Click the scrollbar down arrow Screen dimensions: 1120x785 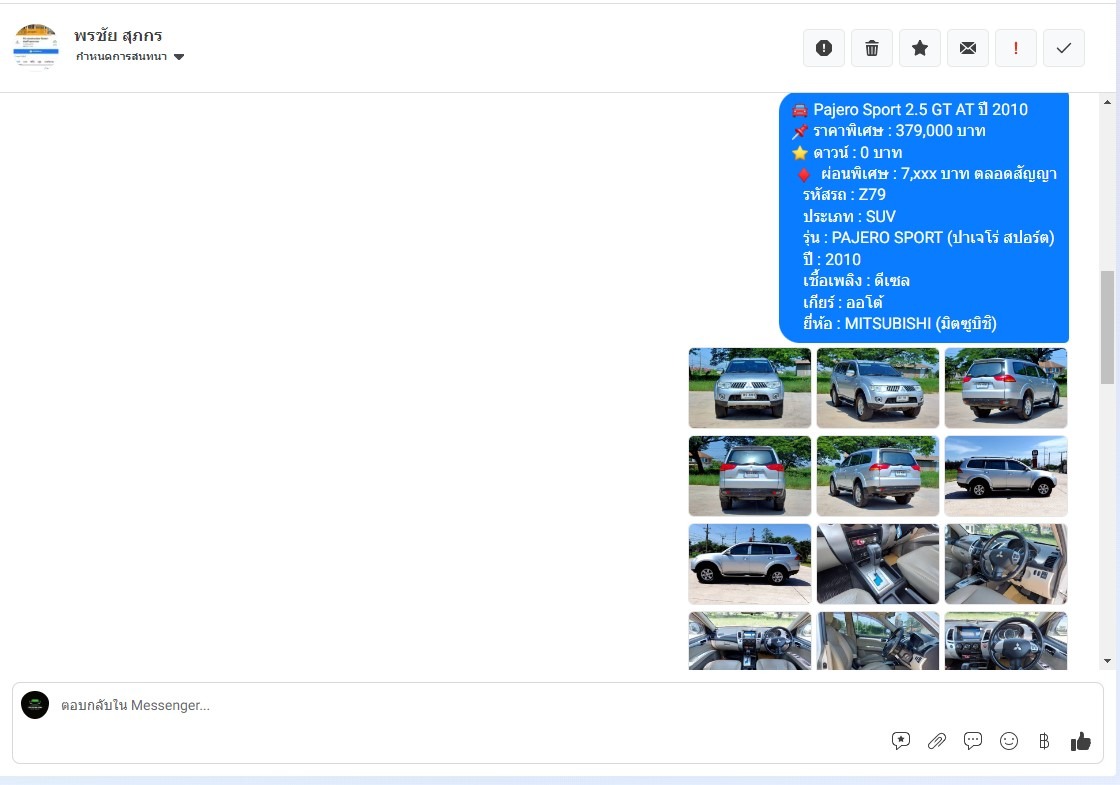coord(1107,661)
